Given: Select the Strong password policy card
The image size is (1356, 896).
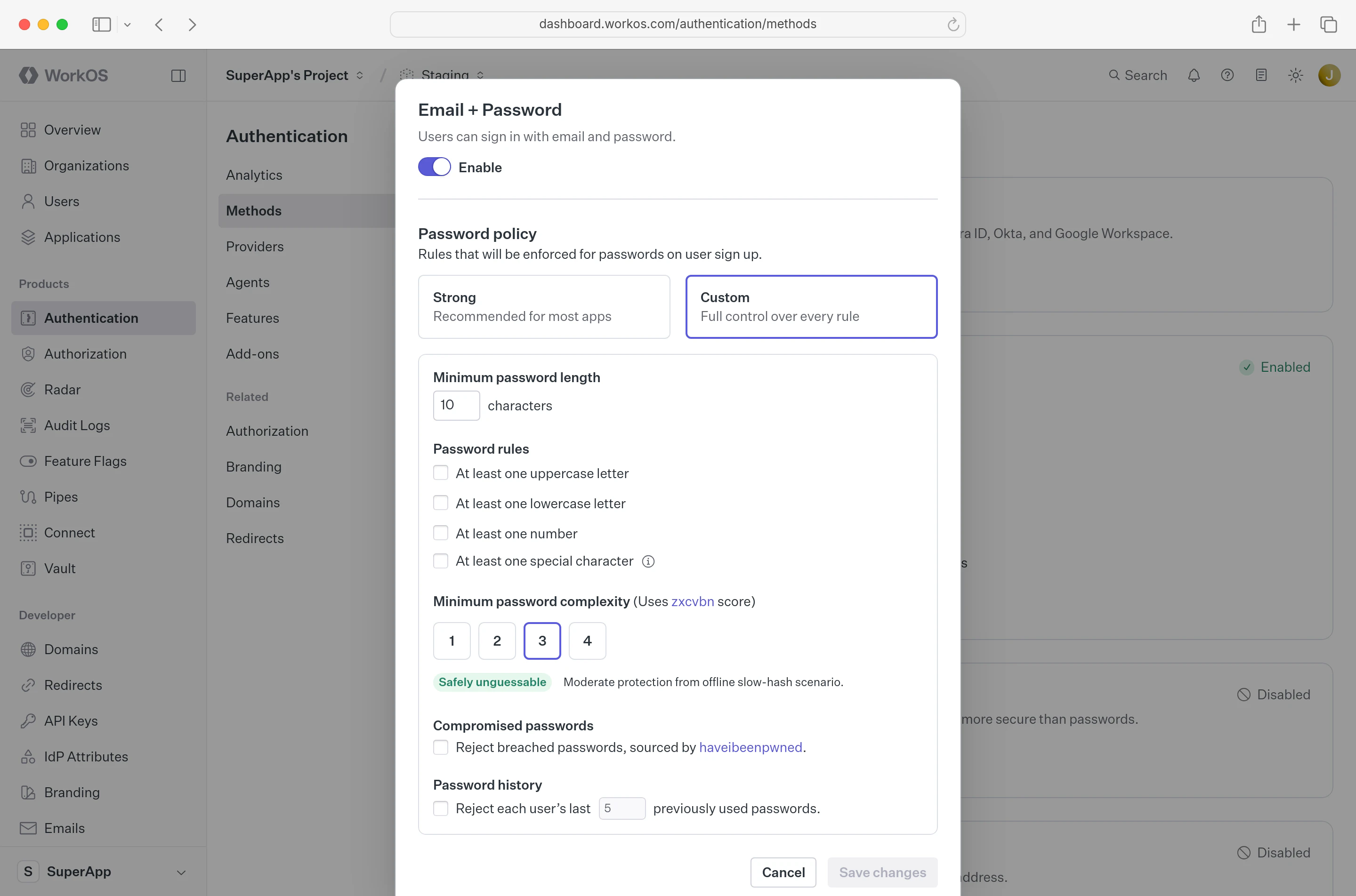Looking at the screenshot, I should pos(544,307).
